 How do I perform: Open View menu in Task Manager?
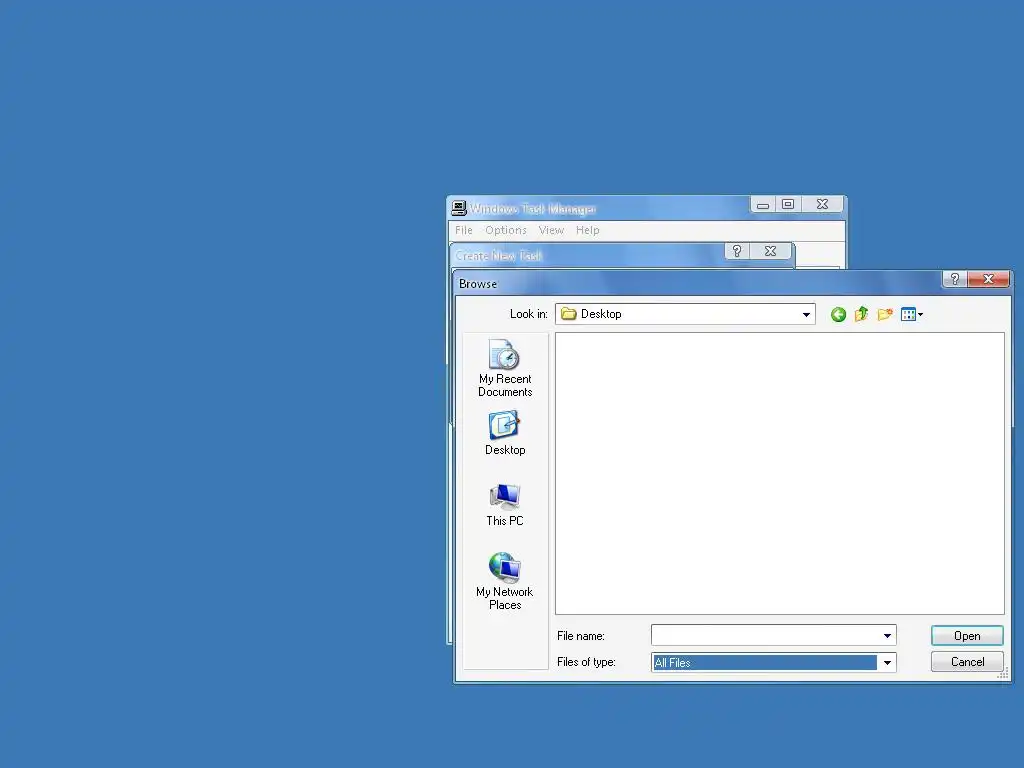tap(551, 231)
